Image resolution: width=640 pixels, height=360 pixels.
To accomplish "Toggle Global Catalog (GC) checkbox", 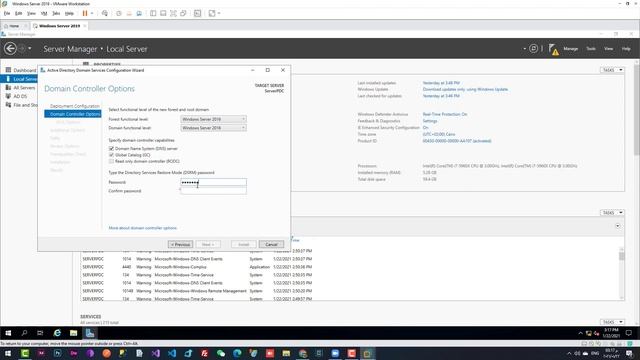I will (111, 155).
